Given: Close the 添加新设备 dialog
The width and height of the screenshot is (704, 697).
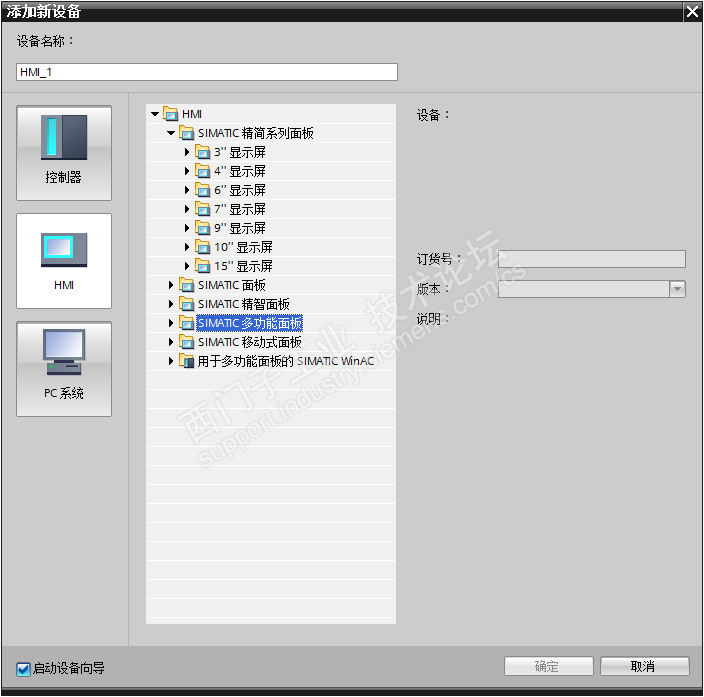Looking at the screenshot, I should tap(693, 12).
